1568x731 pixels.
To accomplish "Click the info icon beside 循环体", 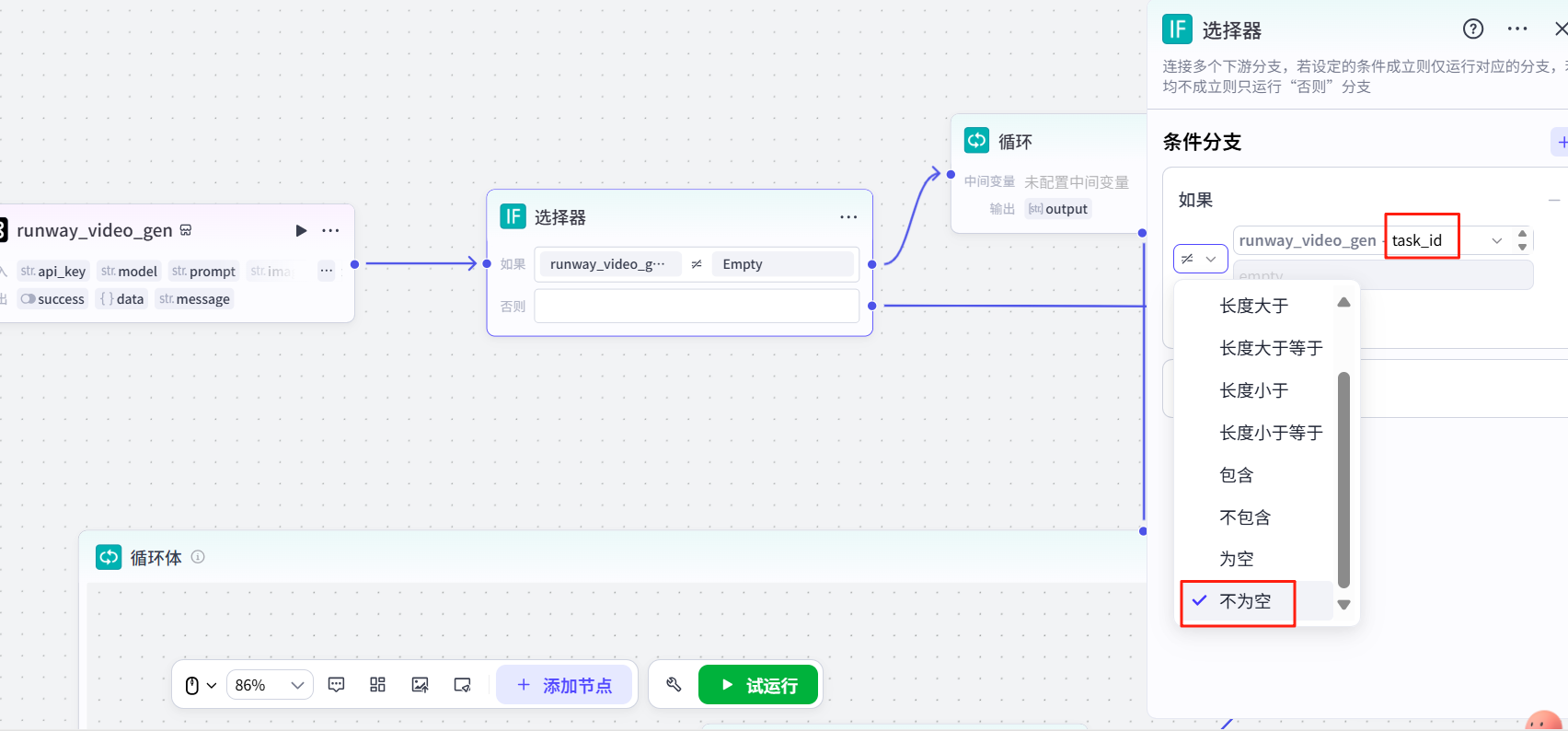I will point(198,557).
